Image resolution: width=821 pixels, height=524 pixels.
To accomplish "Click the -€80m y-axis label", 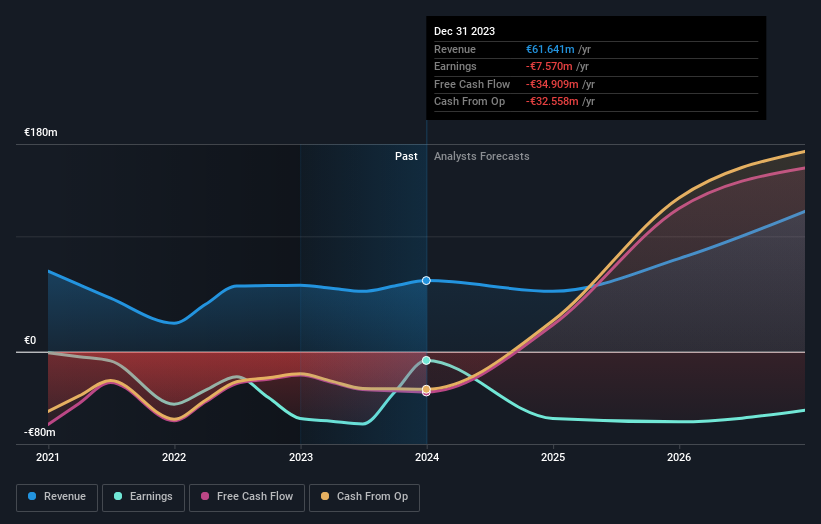I will pos(39,432).
